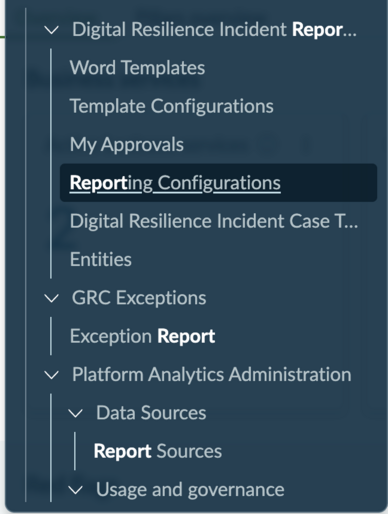This screenshot has width=388, height=514.
Task: Open Template Configurations module
Action: coord(172,106)
